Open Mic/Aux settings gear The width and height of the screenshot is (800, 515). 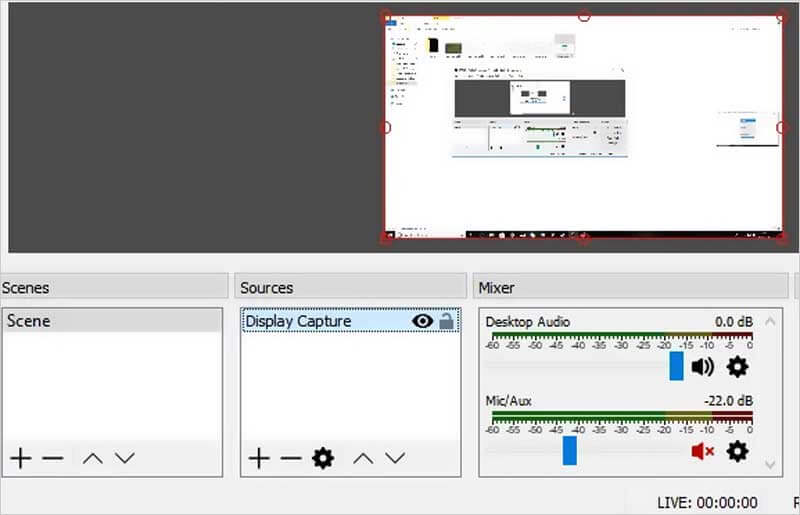(x=737, y=451)
